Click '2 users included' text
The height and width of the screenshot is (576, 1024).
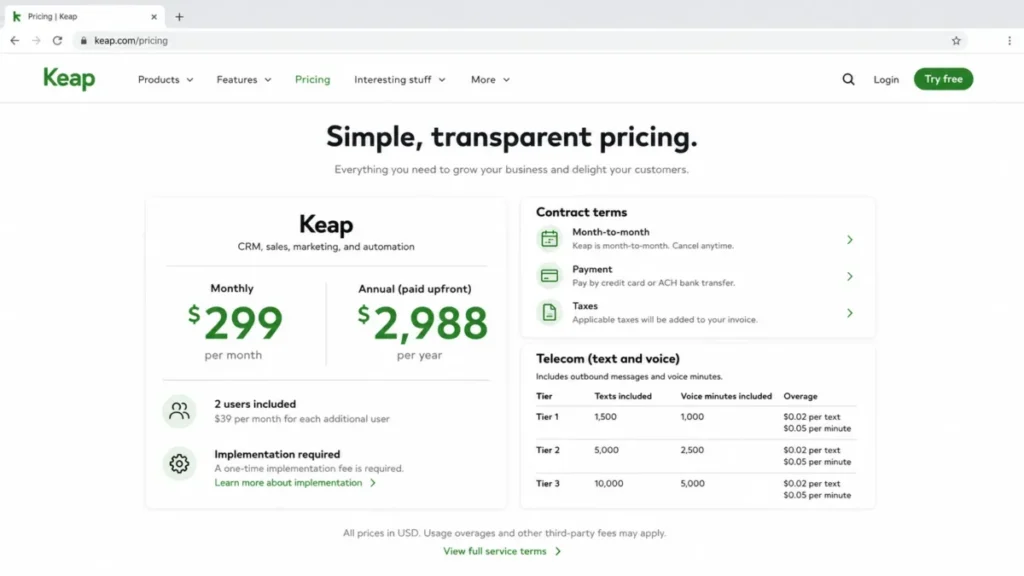(x=255, y=404)
